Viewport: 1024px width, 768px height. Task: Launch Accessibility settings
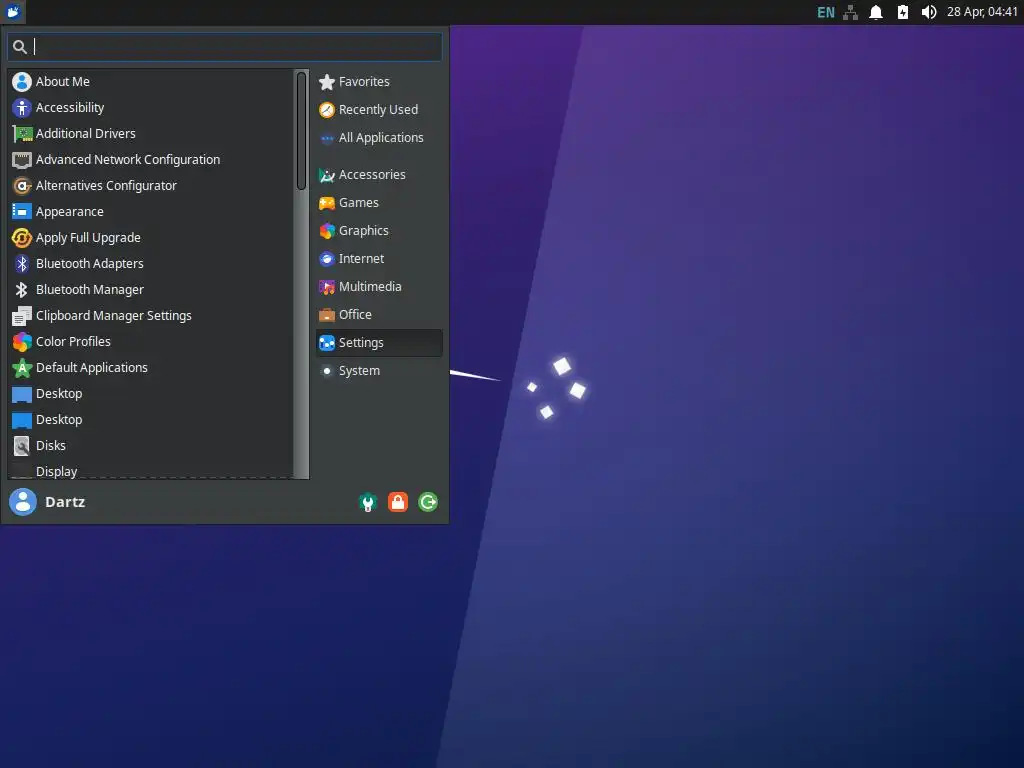151,108
